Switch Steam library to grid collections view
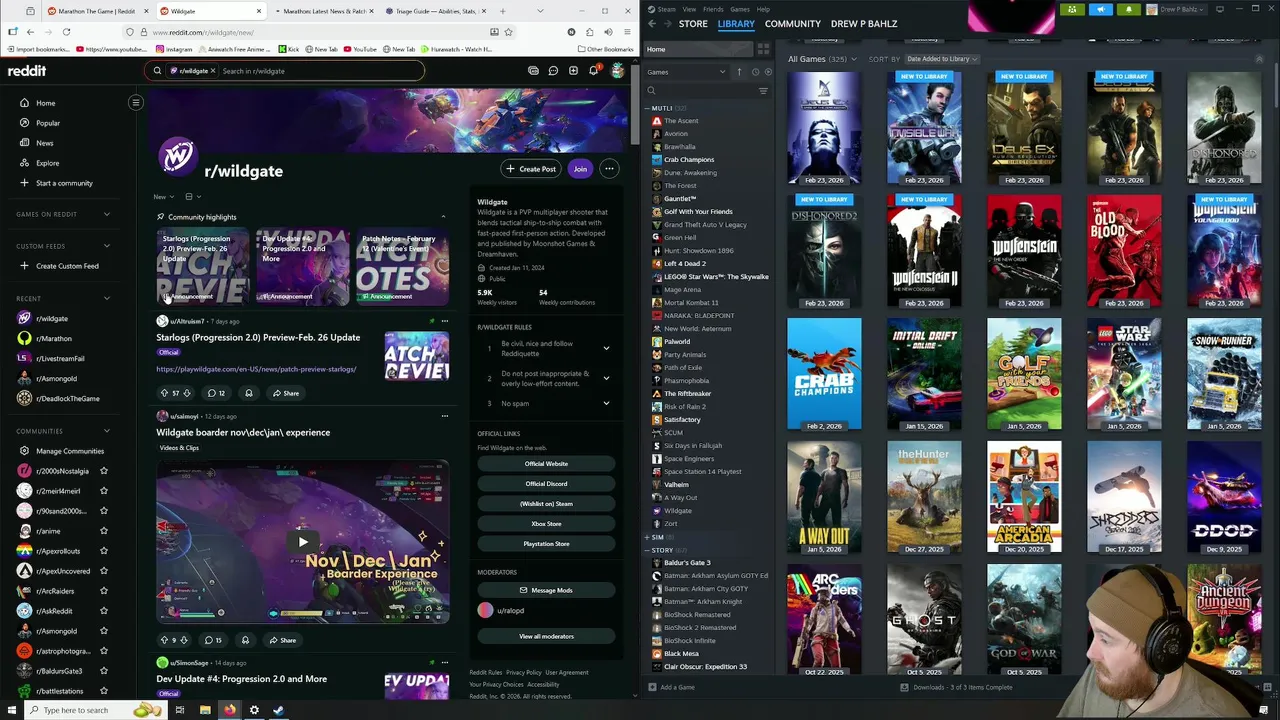 763,49
